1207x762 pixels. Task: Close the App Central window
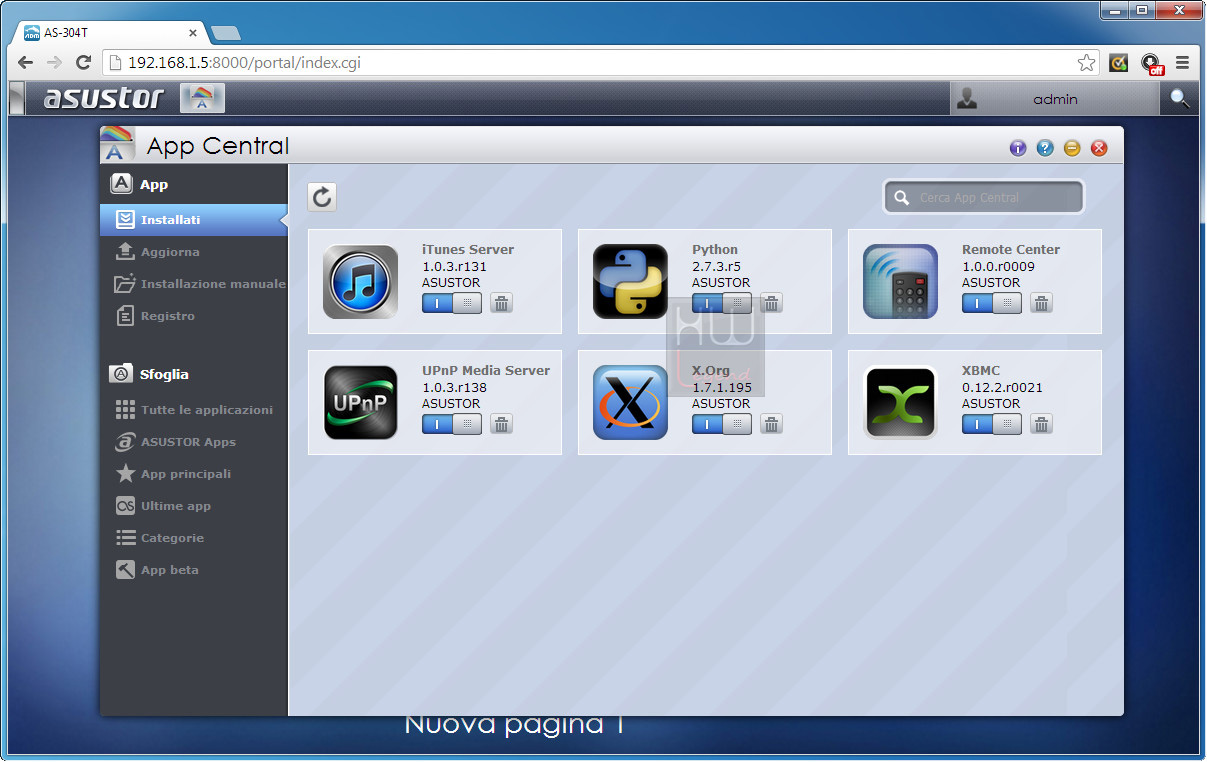point(1099,148)
